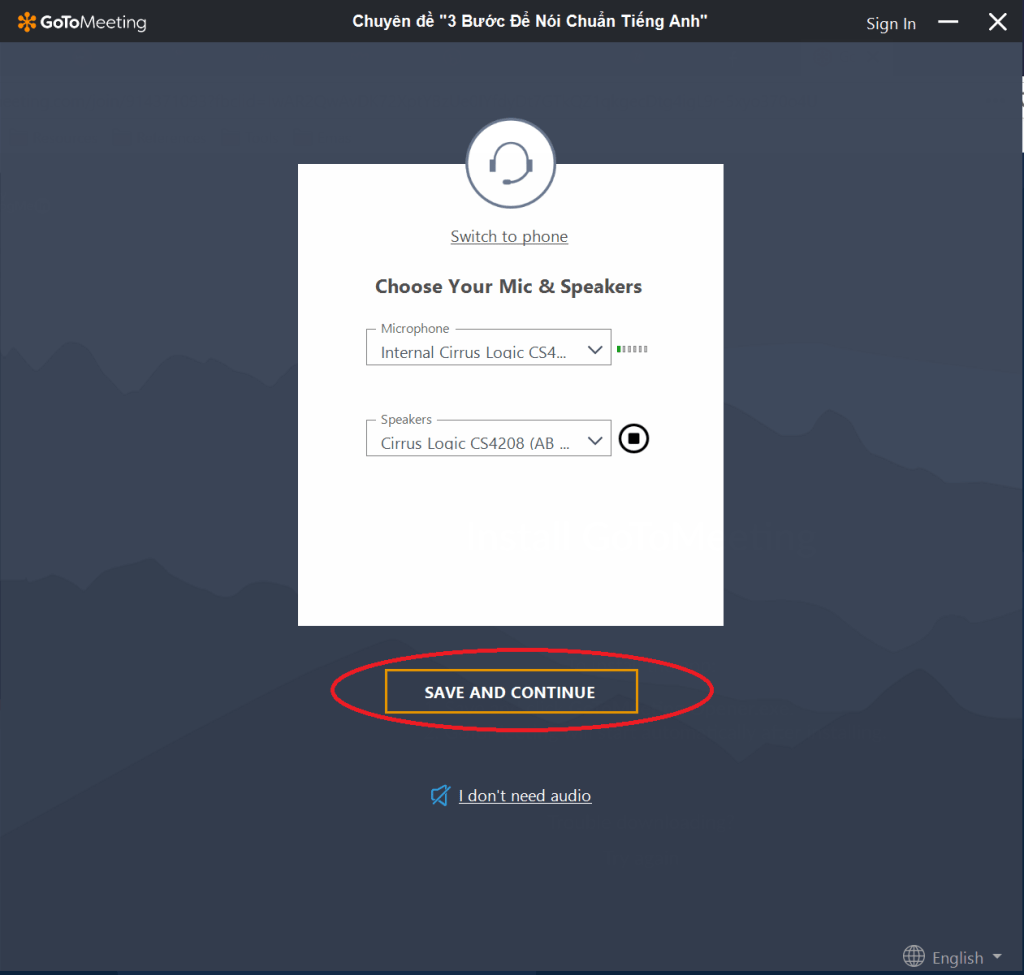Screen dimensions: 1024x975
Task: Click the globe language icon
Action: [x=913, y=956]
